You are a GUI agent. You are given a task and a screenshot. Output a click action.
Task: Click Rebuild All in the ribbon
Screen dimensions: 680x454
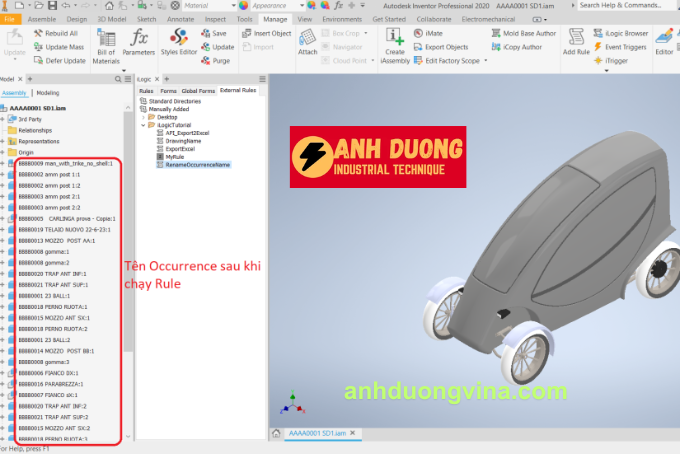pyautogui.click(x=60, y=33)
